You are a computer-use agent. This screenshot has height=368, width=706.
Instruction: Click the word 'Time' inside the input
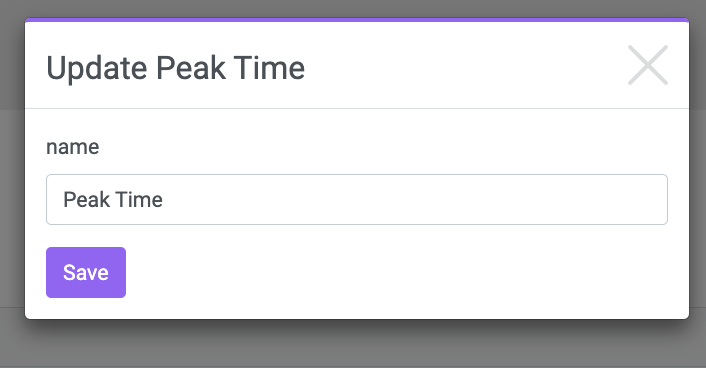(x=139, y=200)
